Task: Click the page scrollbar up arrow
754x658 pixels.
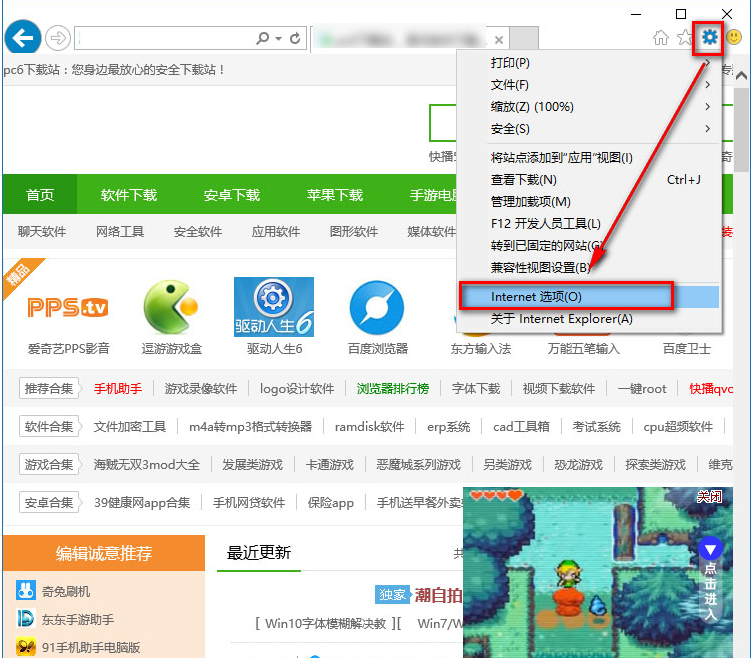Action: 741,76
